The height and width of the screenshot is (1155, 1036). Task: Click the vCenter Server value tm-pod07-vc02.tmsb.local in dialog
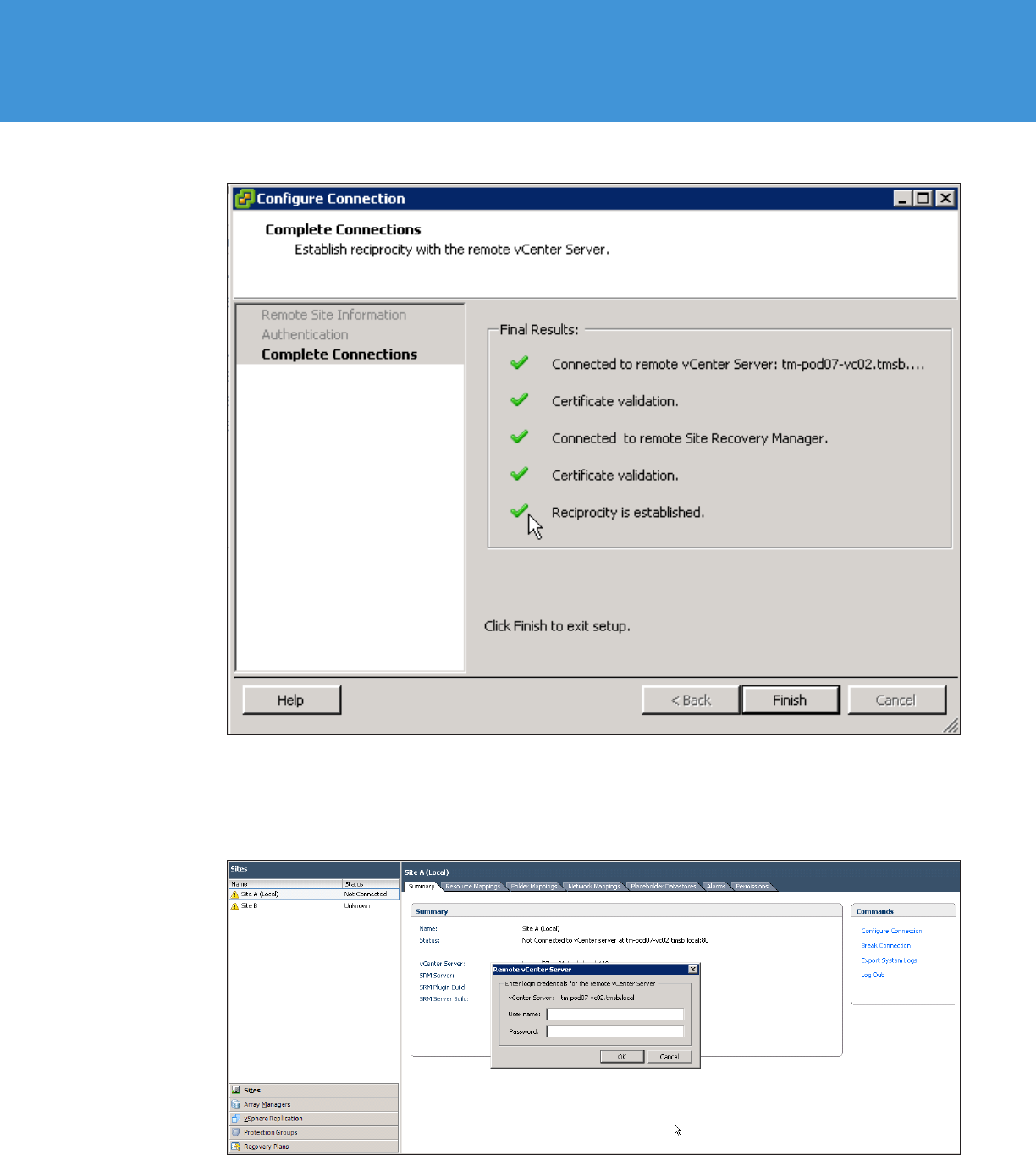click(598, 998)
